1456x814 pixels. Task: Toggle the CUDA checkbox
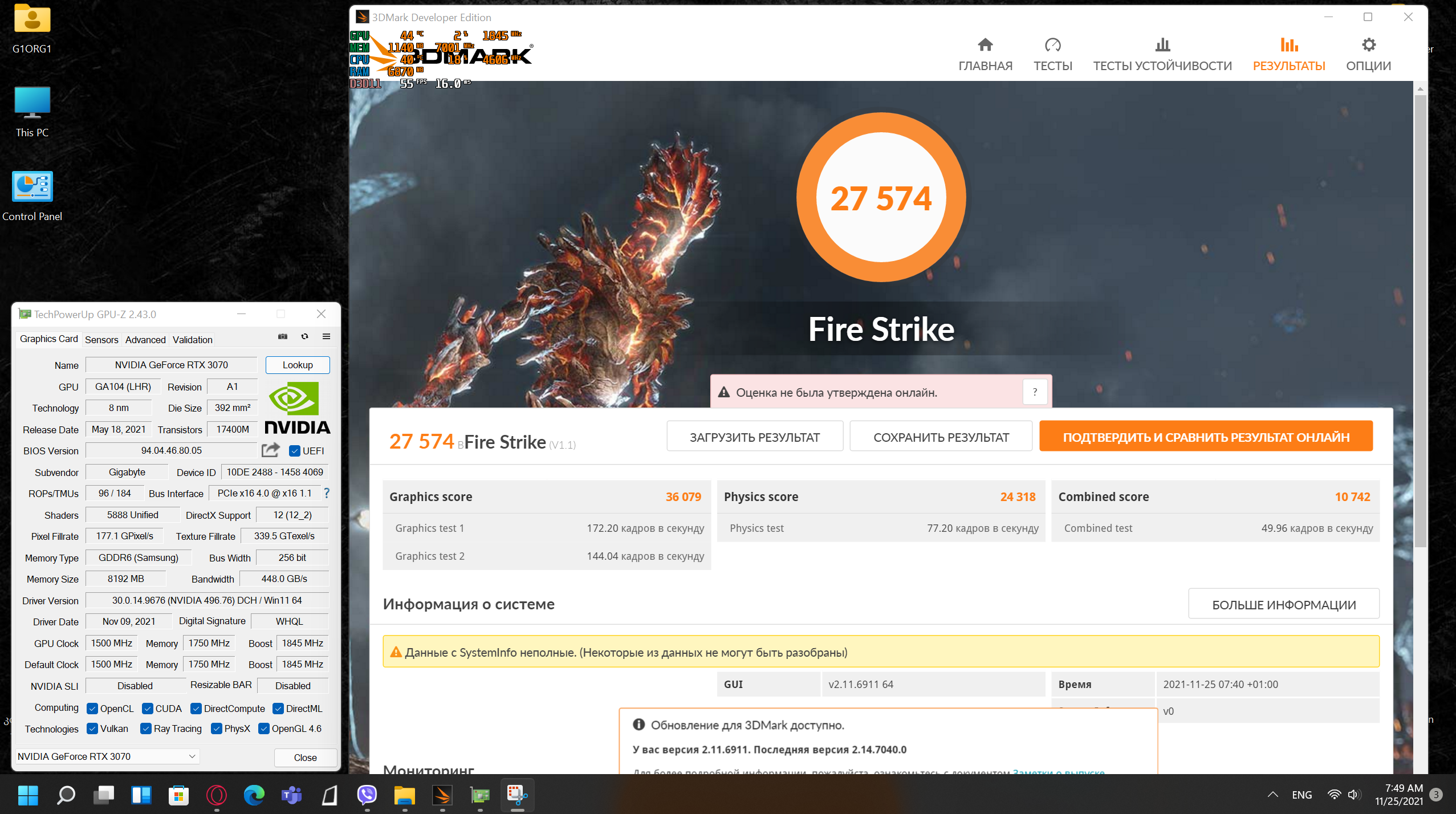coord(148,708)
